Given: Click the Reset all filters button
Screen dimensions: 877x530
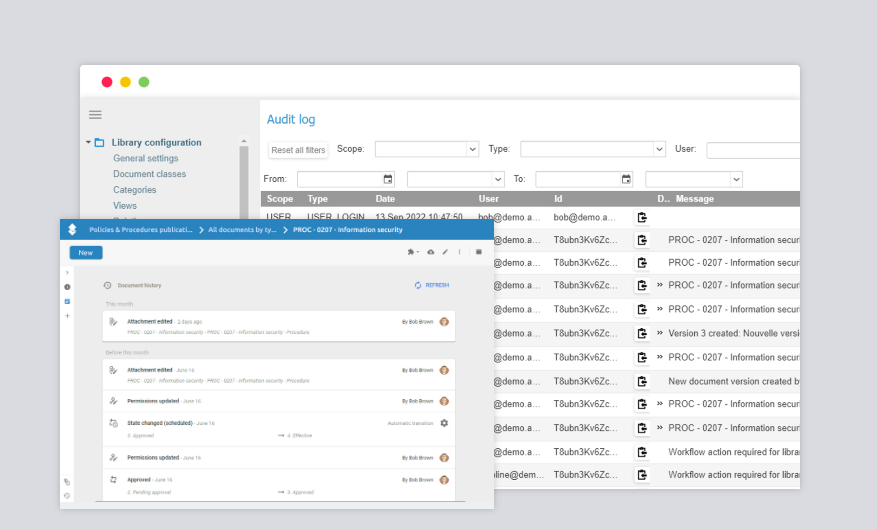Looking at the screenshot, I should point(298,150).
